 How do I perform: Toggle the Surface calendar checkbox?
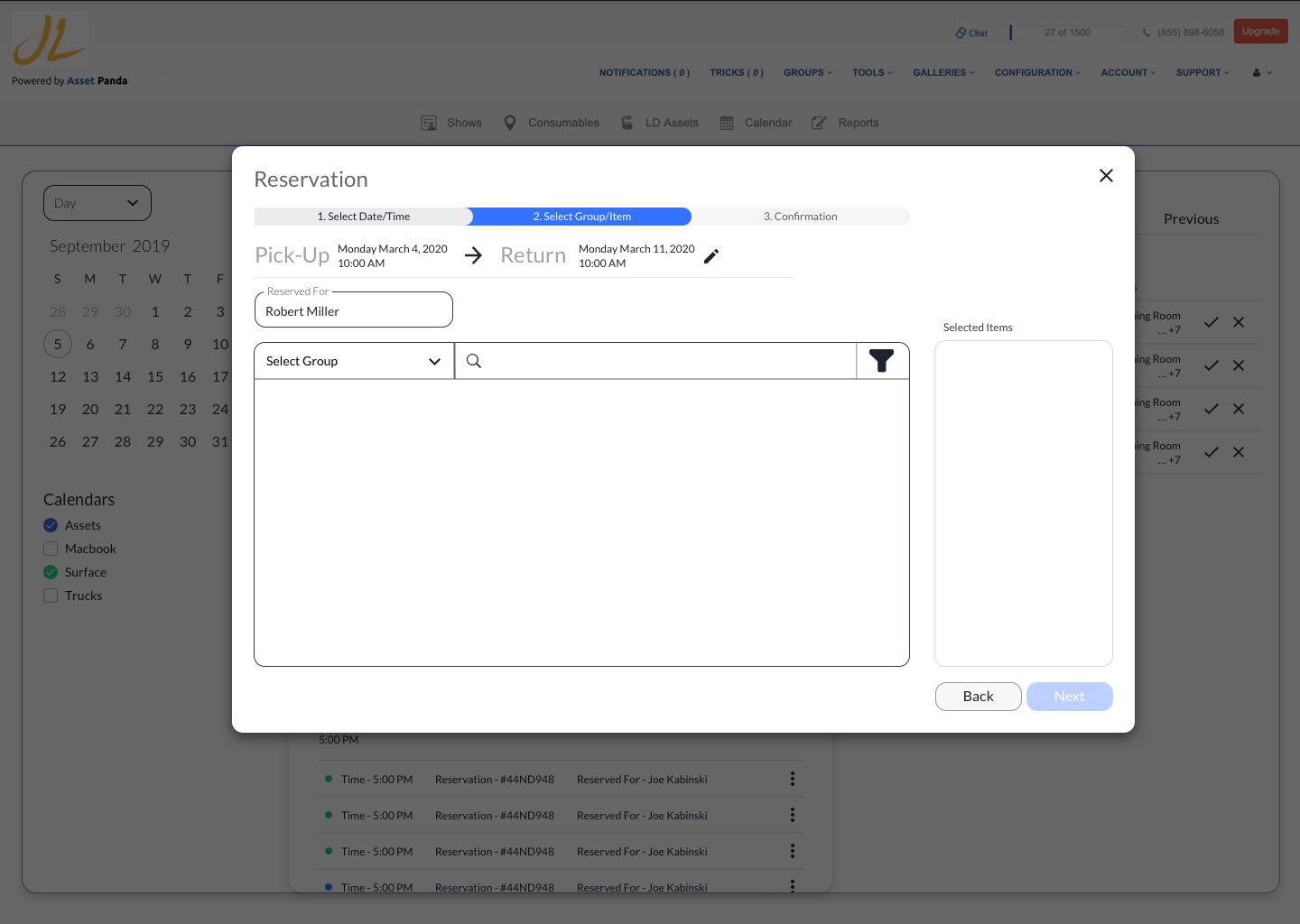pyautogui.click(x=51, y=572)
